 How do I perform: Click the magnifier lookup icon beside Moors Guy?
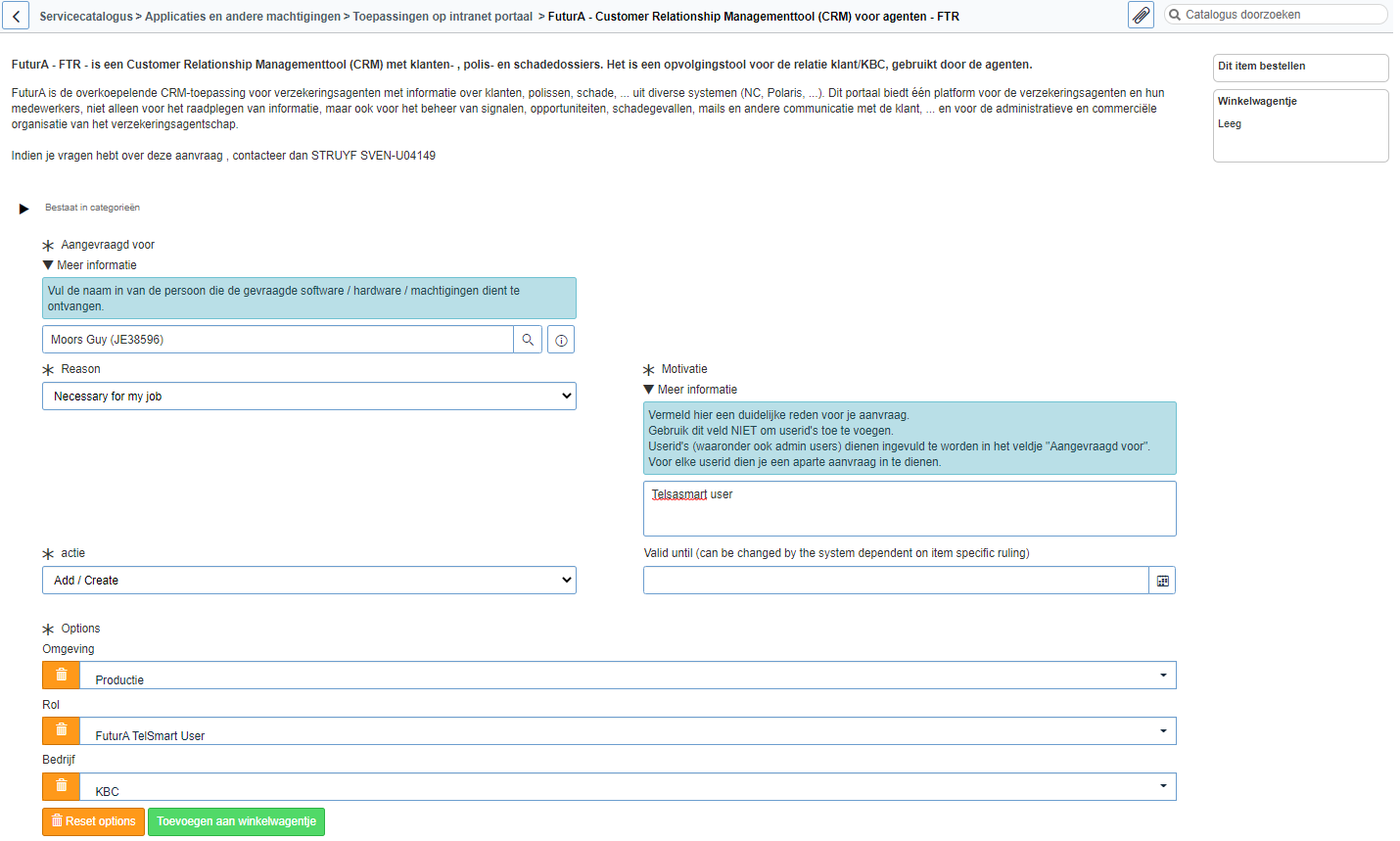pyautogui.click(x=528, y=340)
